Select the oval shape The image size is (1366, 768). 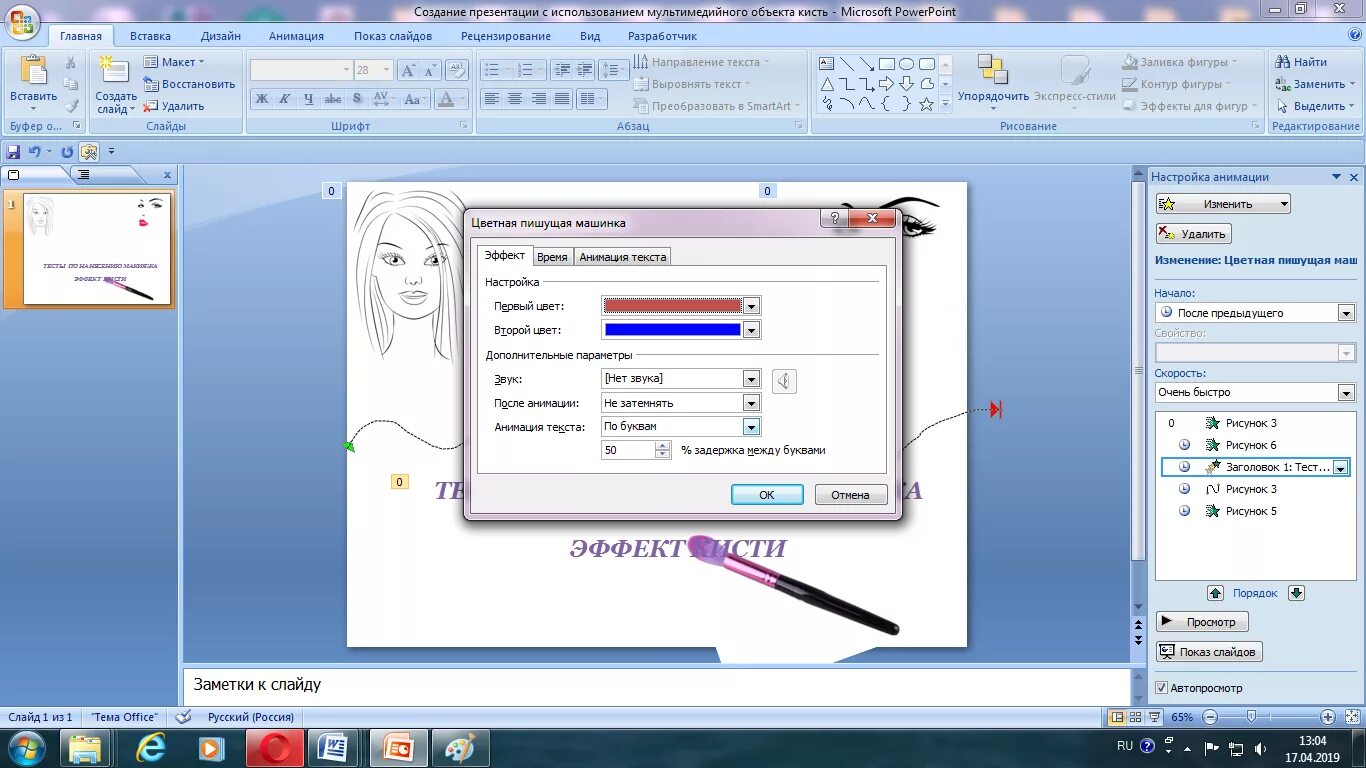907,64
